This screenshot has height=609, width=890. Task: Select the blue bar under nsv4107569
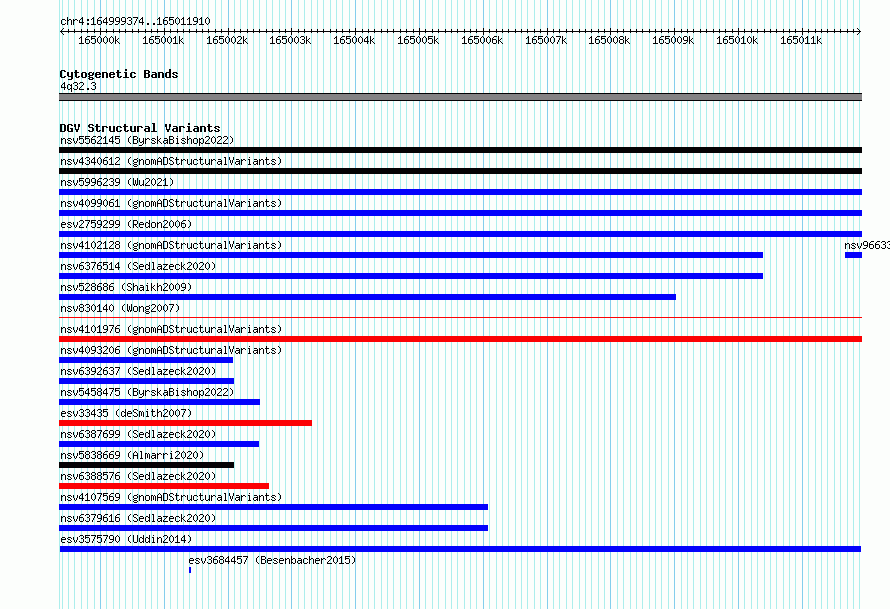click(x=274, y=507)
